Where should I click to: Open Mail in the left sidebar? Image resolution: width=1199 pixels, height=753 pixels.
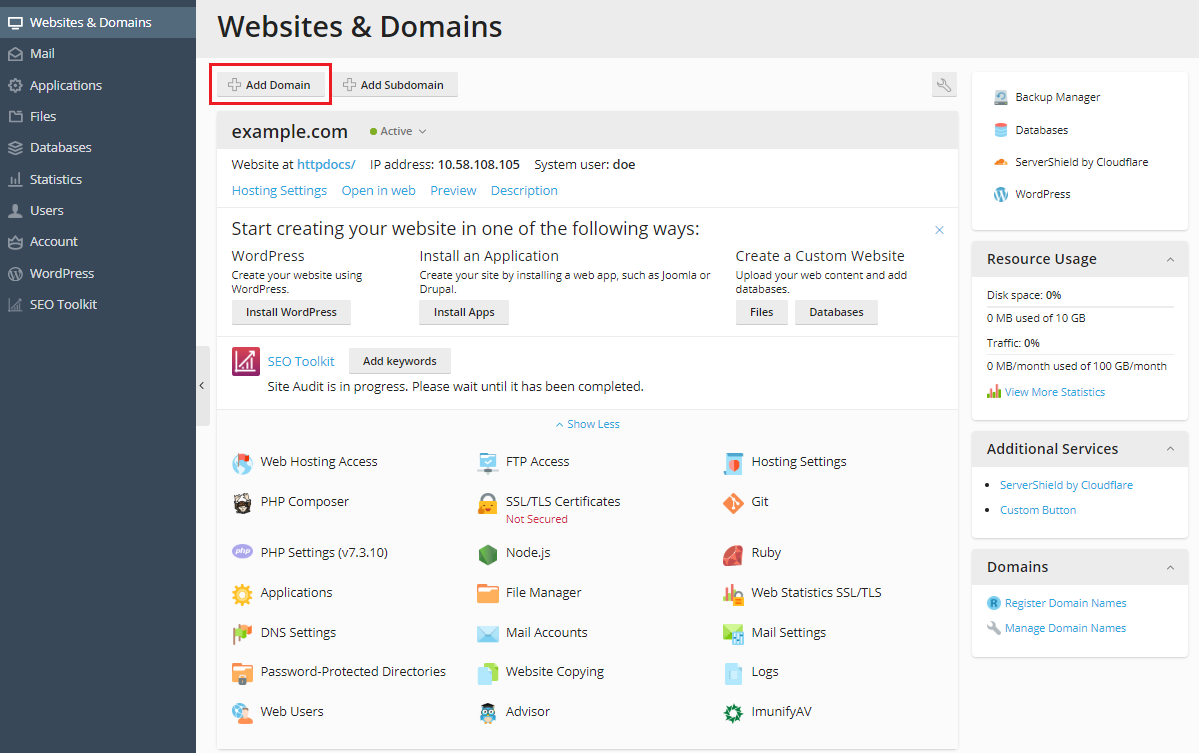click(42, 54)
